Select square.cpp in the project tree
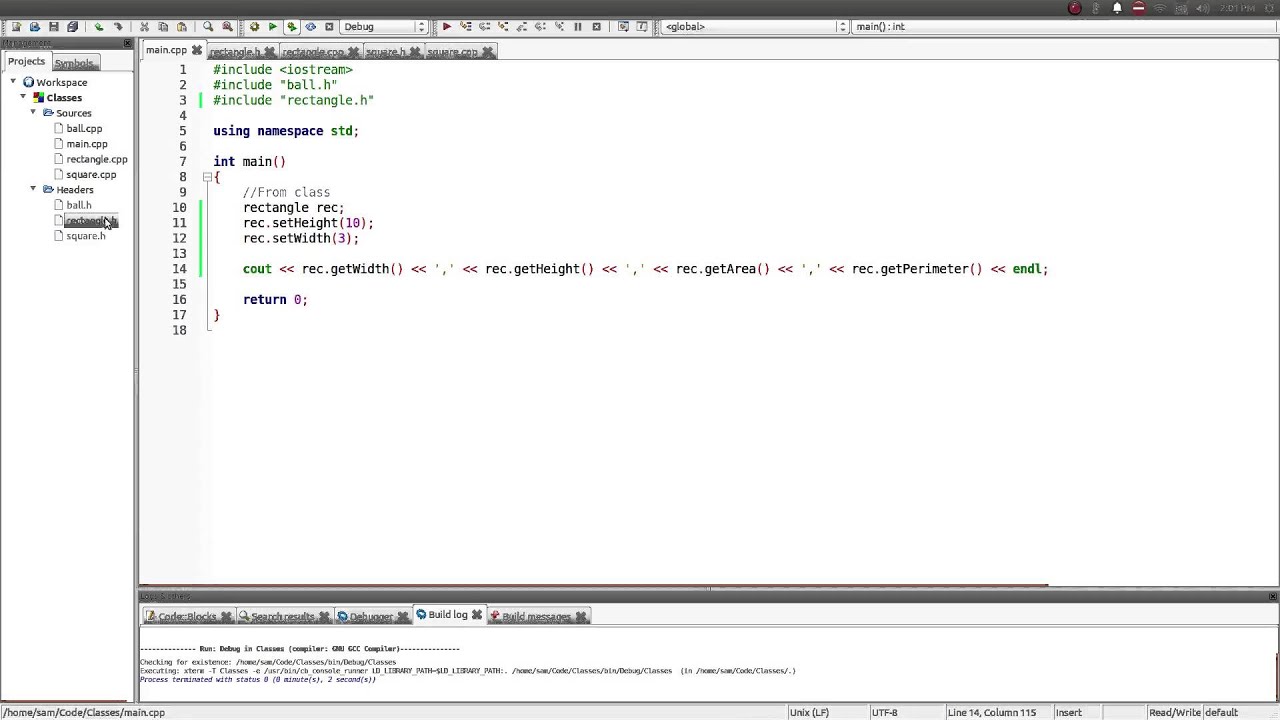 click(x=91, y=175)
